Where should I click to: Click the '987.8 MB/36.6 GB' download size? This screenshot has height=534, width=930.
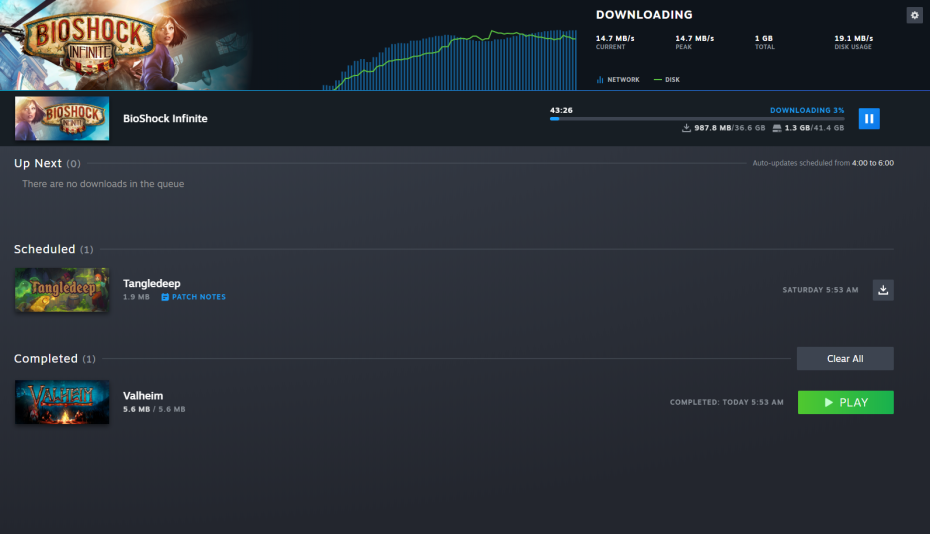click(724, 128)
